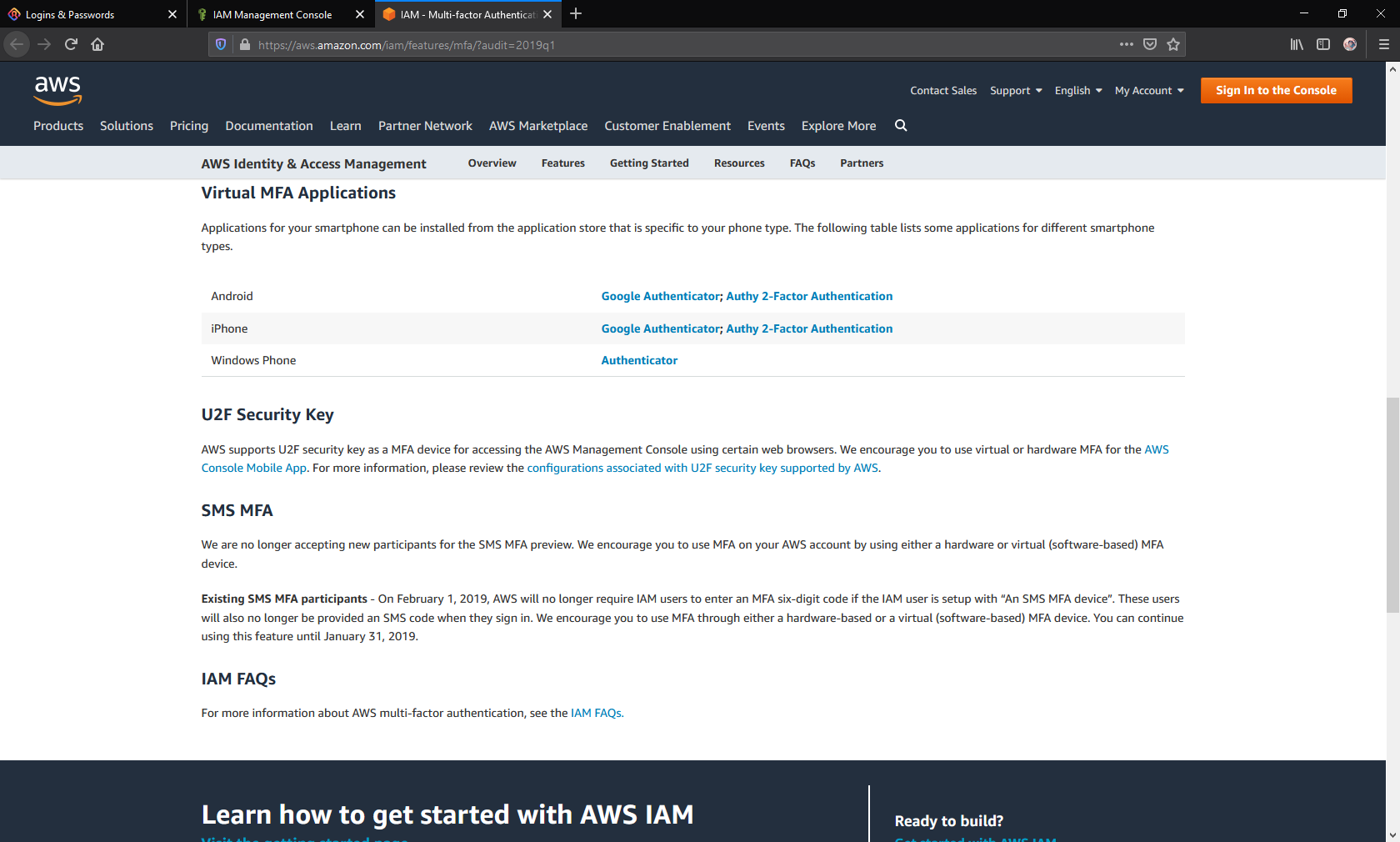Switch to Logins & Passwords tab
Screen dimensions: 1400x842
93,14
